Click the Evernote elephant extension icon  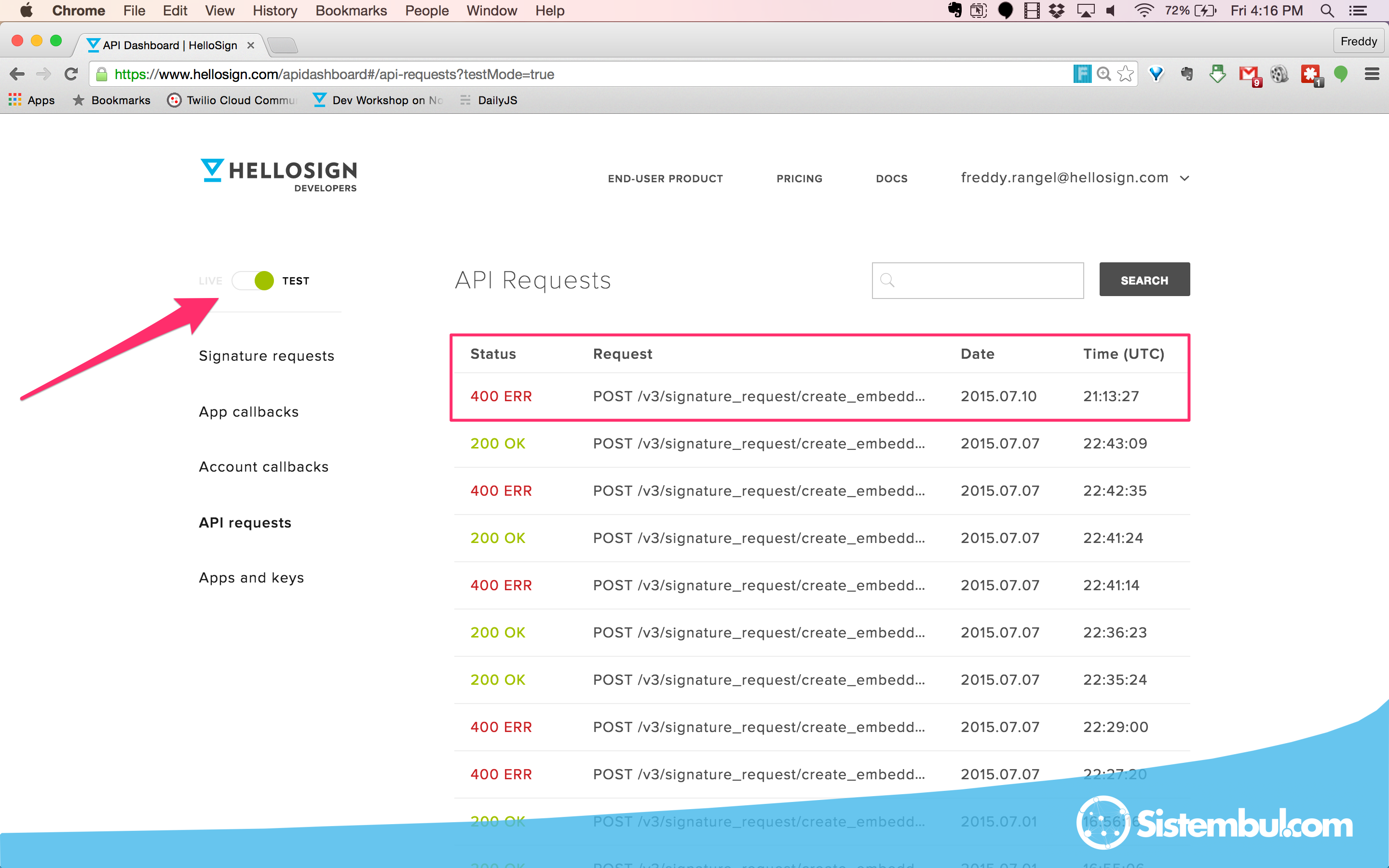pyautogui.click(x=1186, y=74)
